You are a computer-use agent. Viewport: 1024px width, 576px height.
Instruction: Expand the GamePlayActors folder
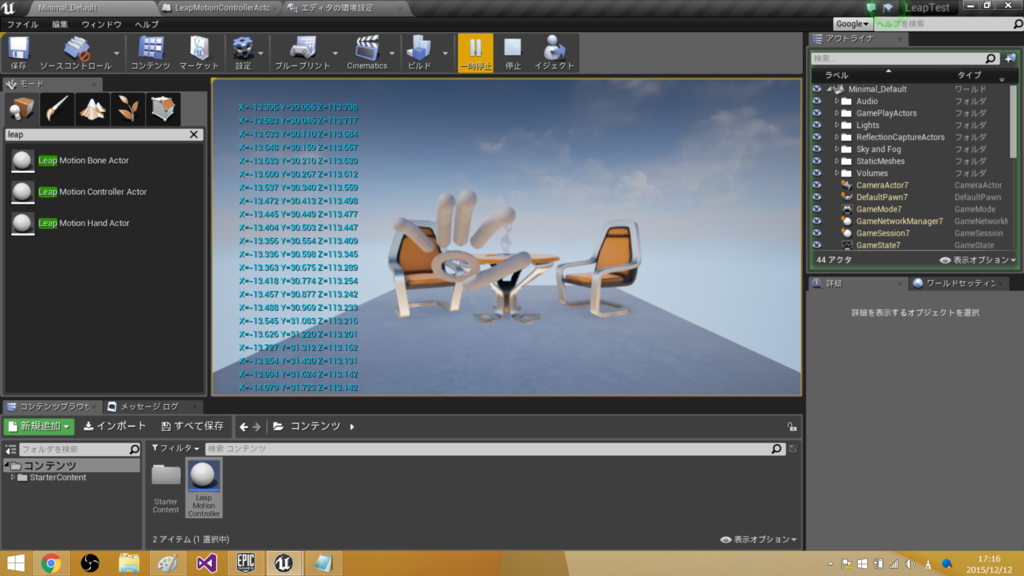click(837, 113)
